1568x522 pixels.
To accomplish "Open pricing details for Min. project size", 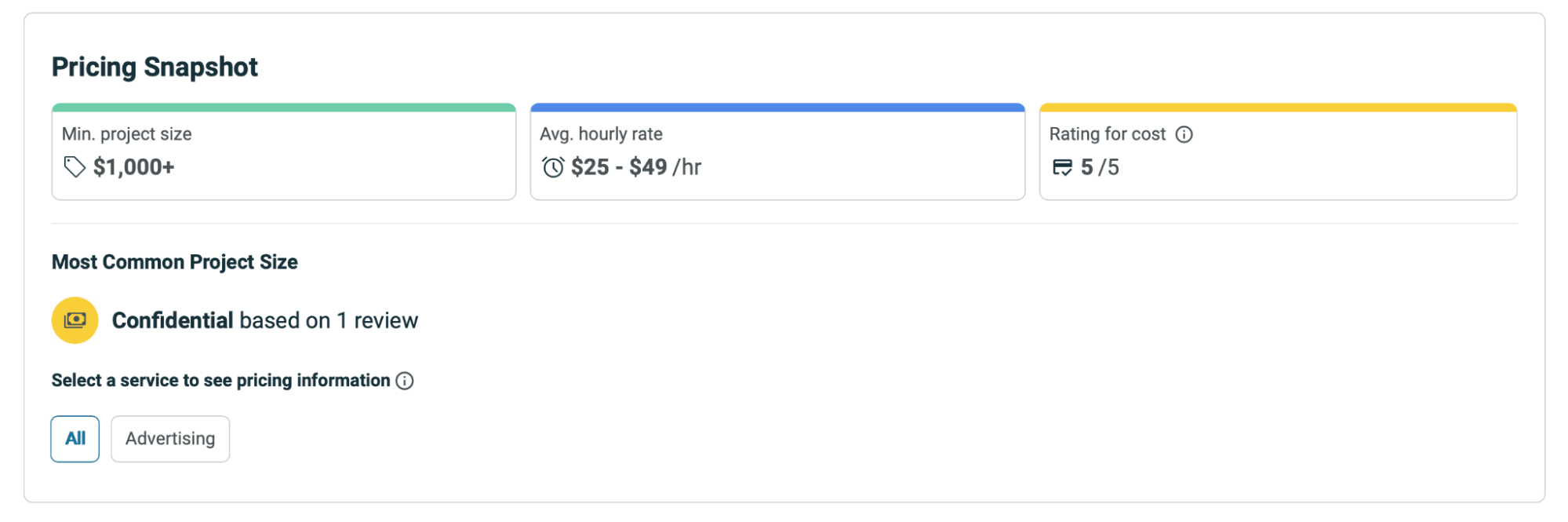I will pos(283,151).
